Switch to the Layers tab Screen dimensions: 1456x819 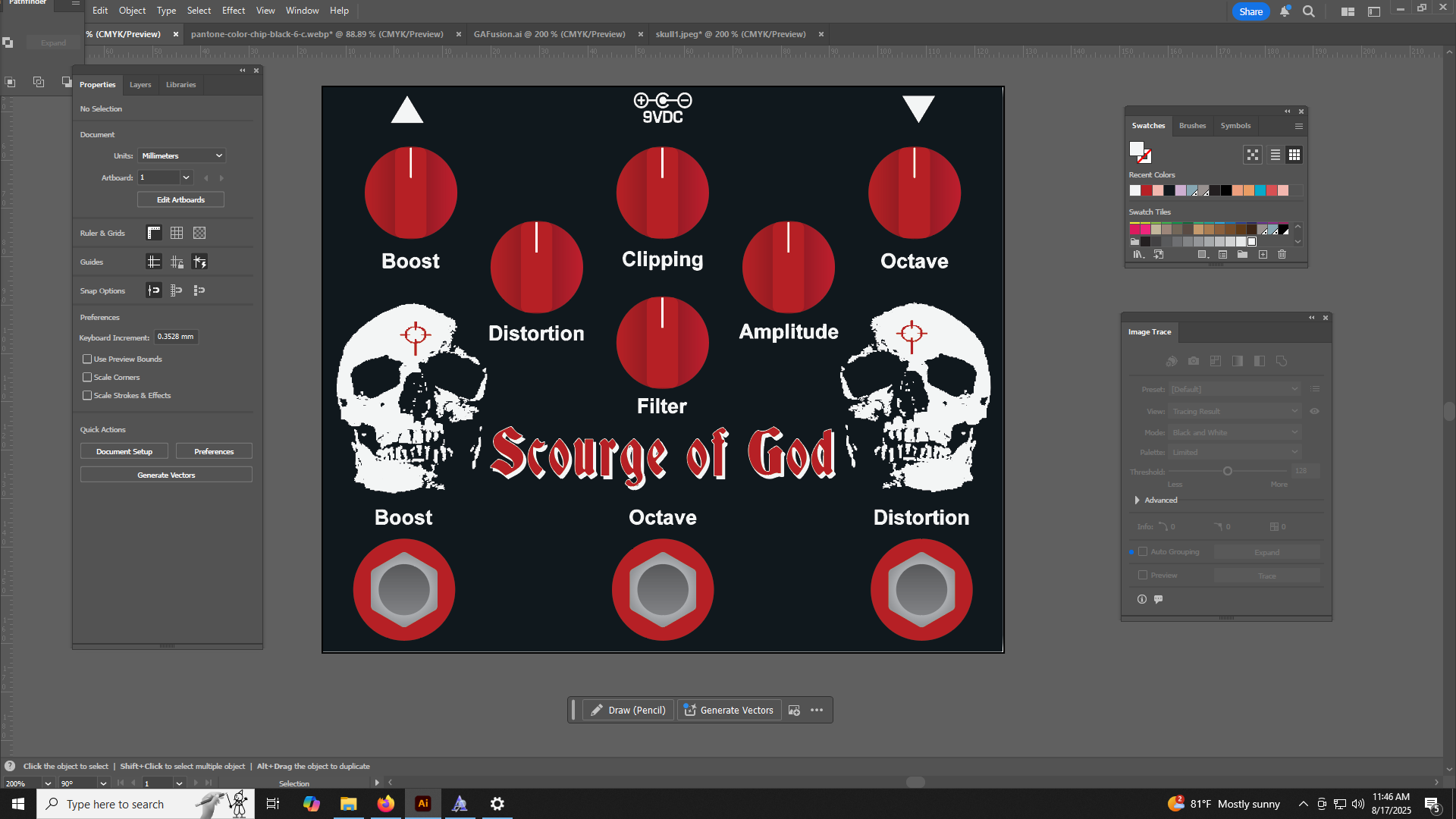pos(140,85)
